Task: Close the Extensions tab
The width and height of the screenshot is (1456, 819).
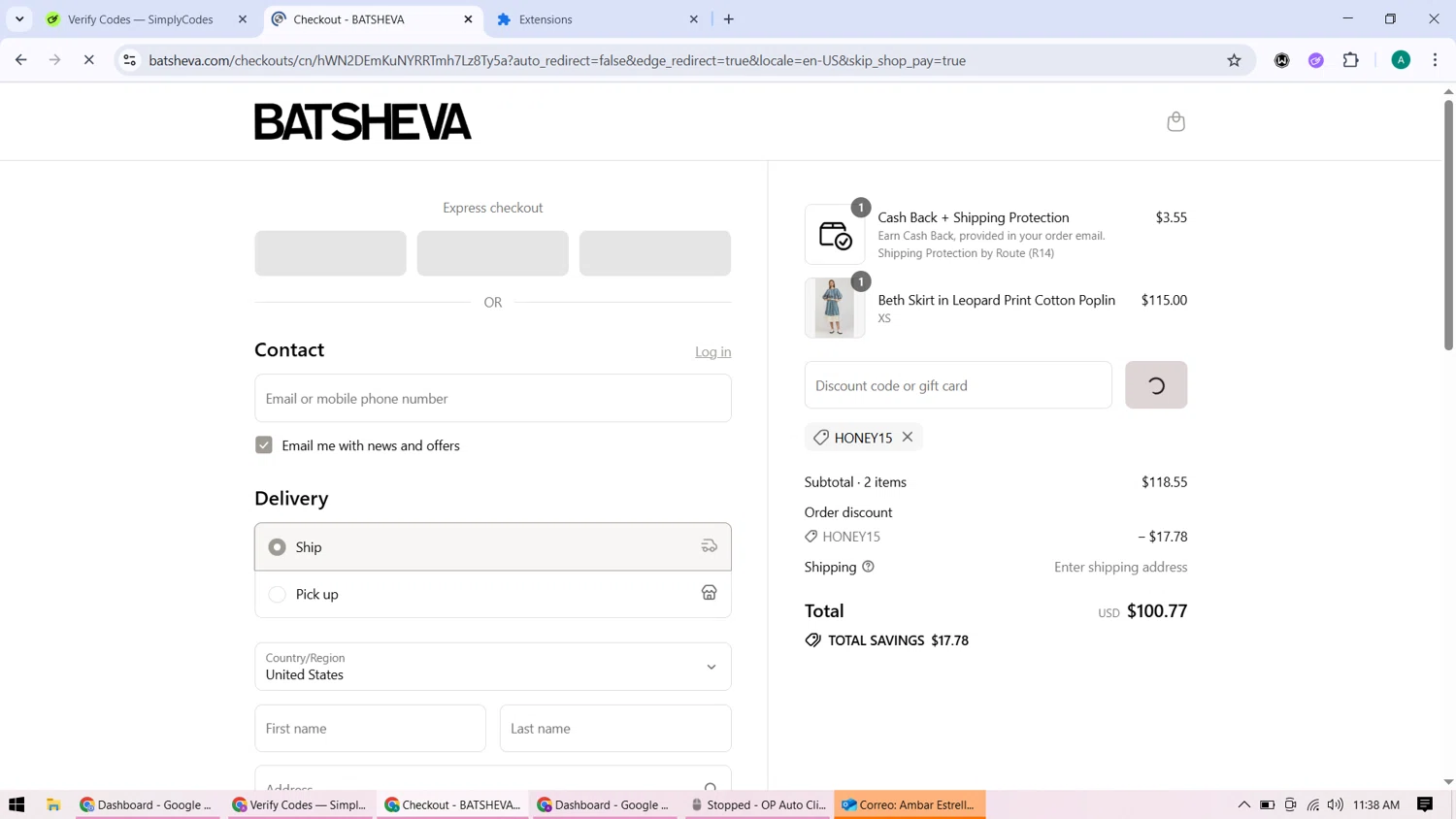Action: coord(694,19)
